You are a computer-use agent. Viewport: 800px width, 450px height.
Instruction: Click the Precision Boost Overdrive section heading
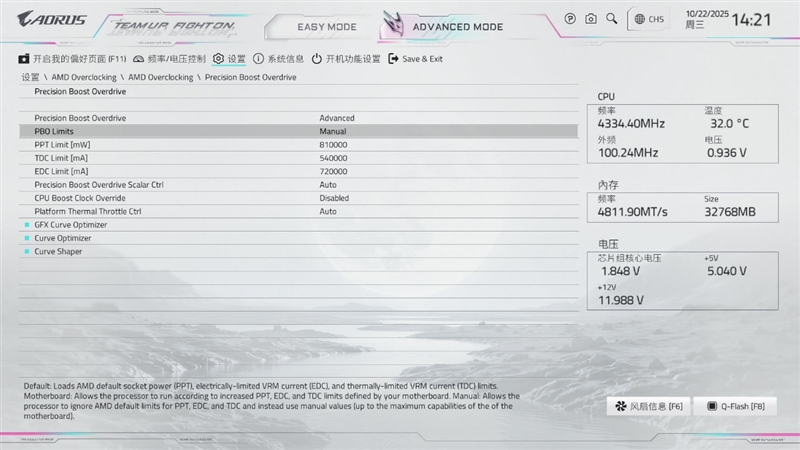80,91
